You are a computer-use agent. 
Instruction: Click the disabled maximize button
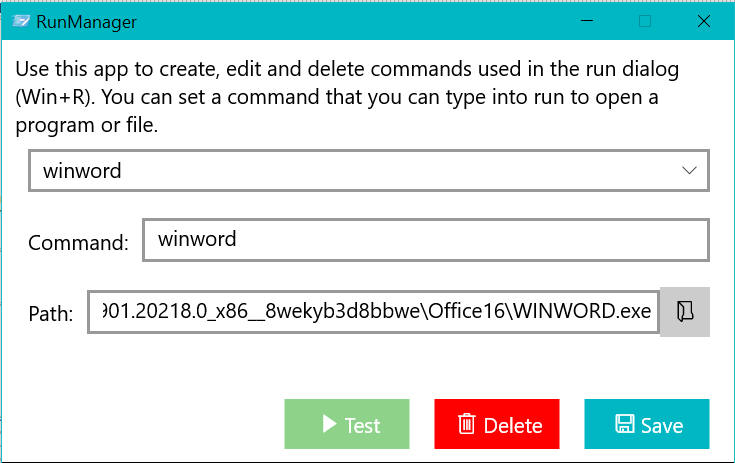[645, 21]
